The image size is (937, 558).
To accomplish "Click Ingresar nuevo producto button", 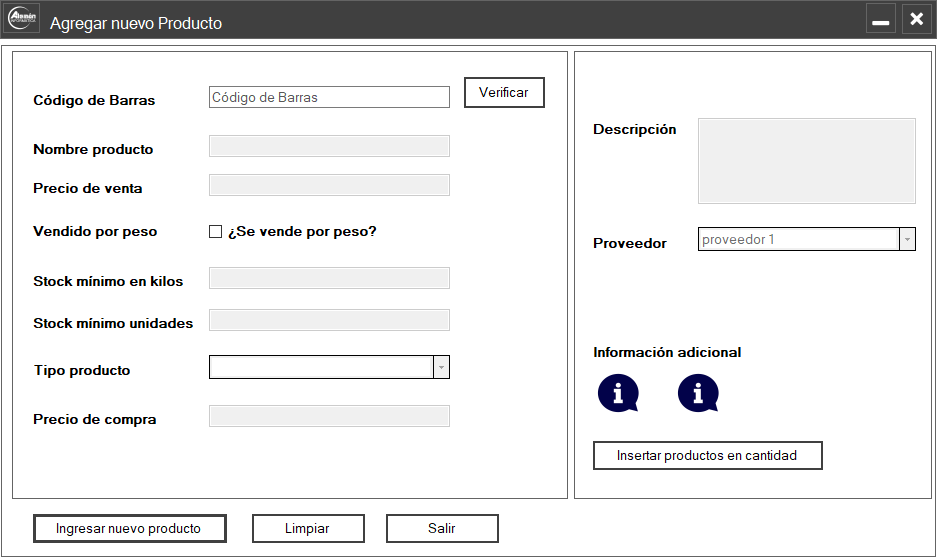I will 129,528.
